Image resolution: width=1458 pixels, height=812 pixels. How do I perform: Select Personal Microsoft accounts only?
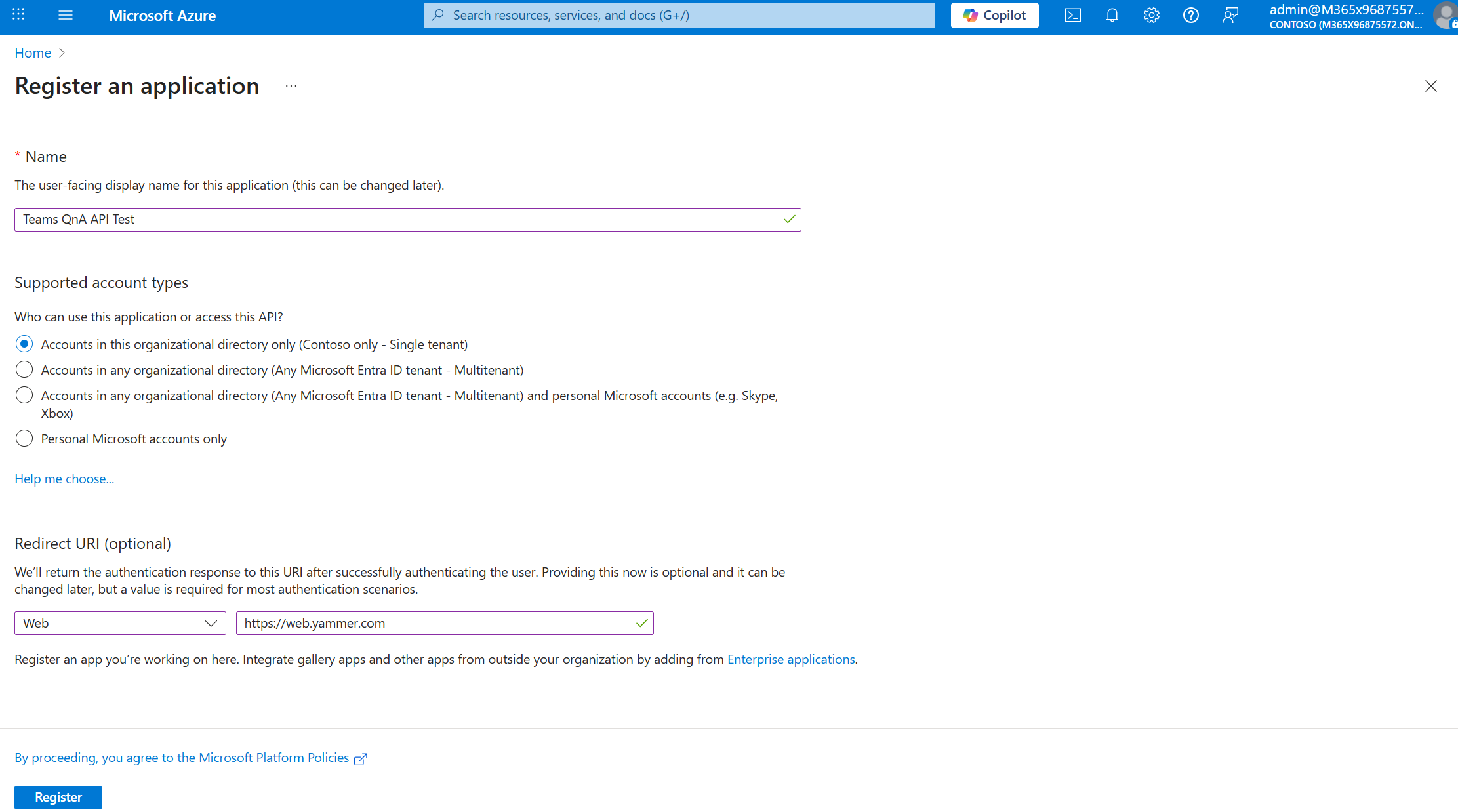point(24,438)
